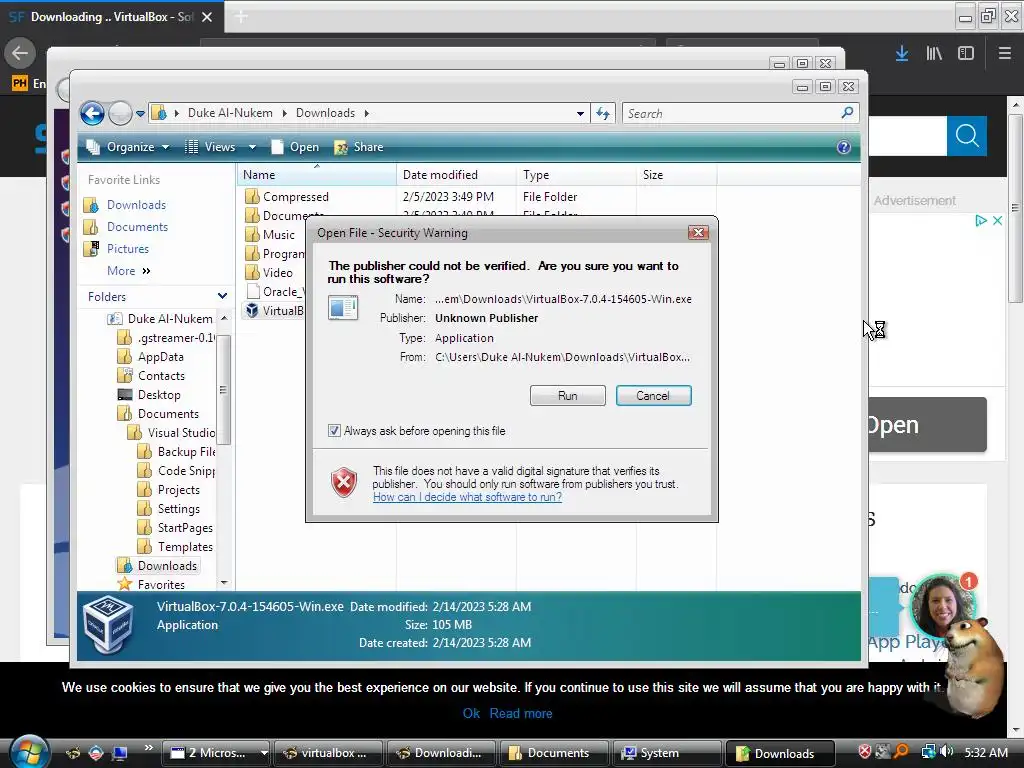Select Projects tree folder
Image resolution: width=1024 pixels, height=768 pixels.
(178, 490)
